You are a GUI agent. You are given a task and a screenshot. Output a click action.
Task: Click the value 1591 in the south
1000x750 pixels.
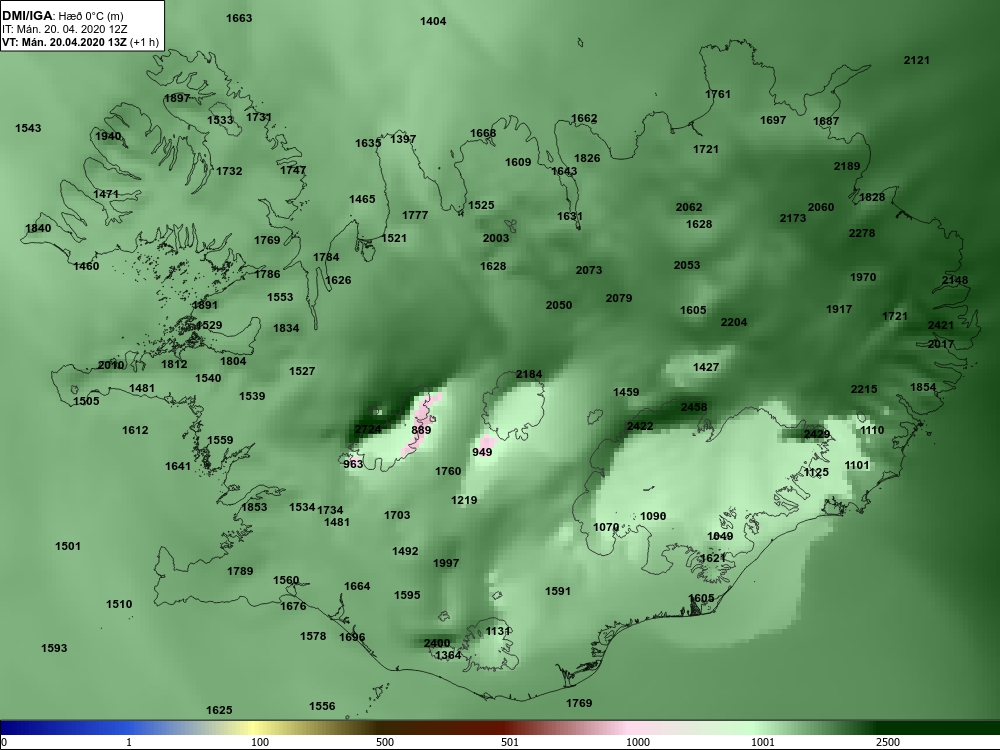point(557,591)
